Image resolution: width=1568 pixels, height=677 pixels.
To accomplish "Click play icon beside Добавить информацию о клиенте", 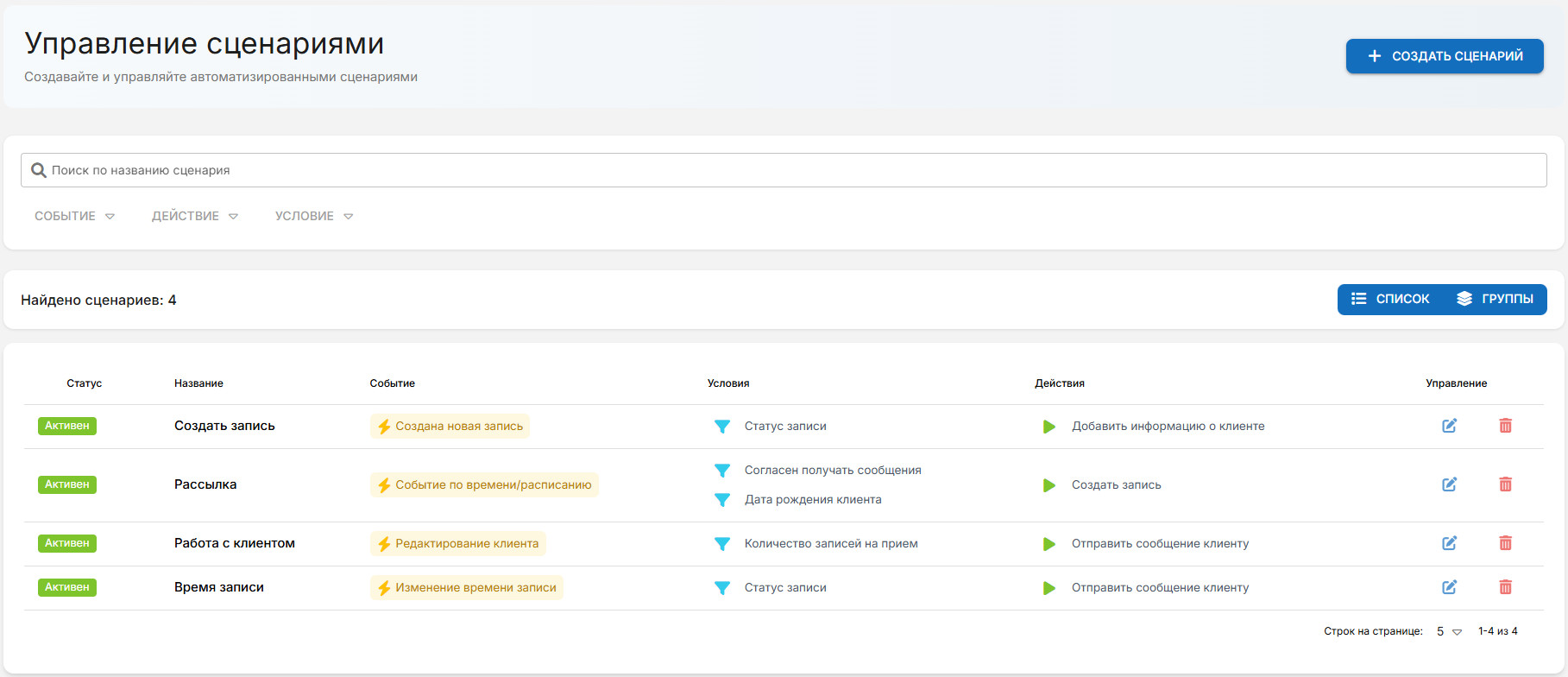I will pos(1048,427).
